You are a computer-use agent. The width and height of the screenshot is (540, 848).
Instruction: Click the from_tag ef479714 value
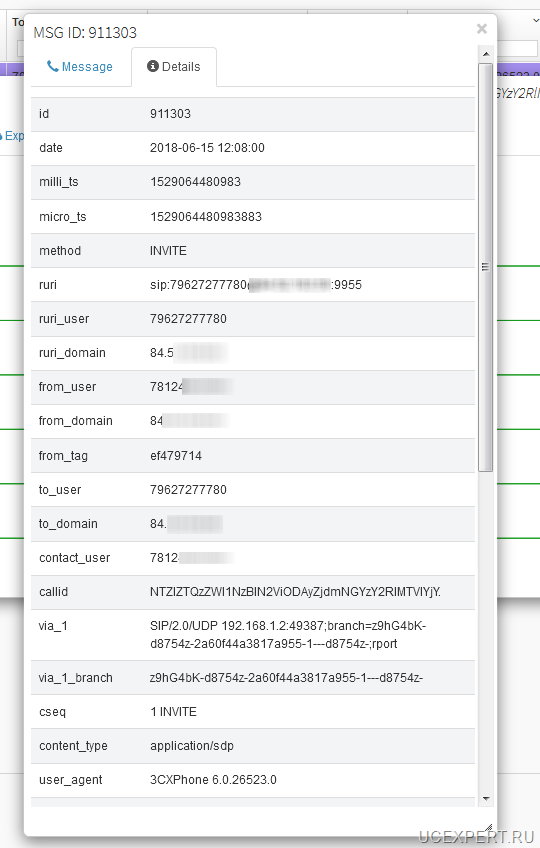[x=176, y=456]
